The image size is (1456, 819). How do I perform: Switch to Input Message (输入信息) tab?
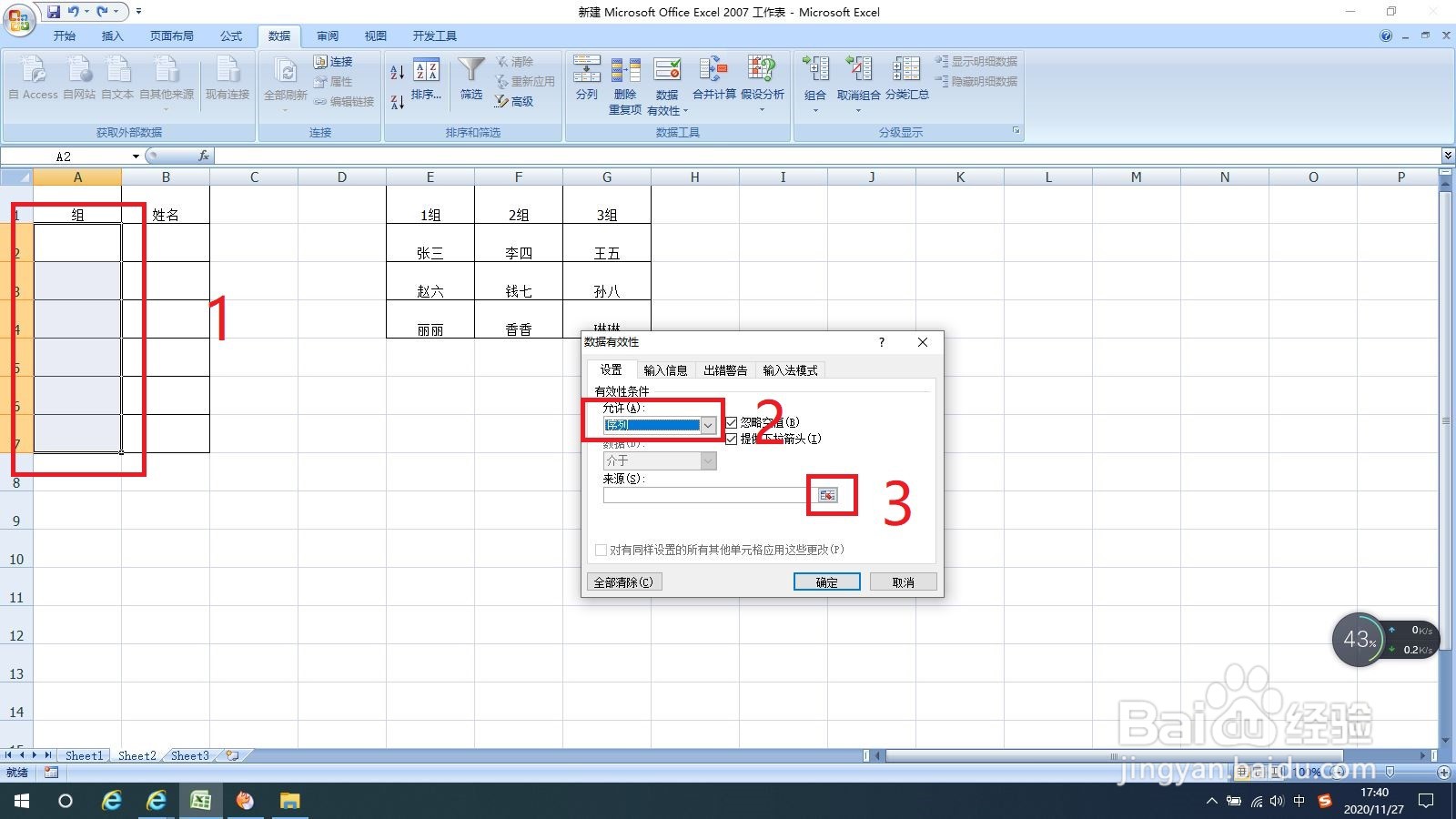click(665, 370)
